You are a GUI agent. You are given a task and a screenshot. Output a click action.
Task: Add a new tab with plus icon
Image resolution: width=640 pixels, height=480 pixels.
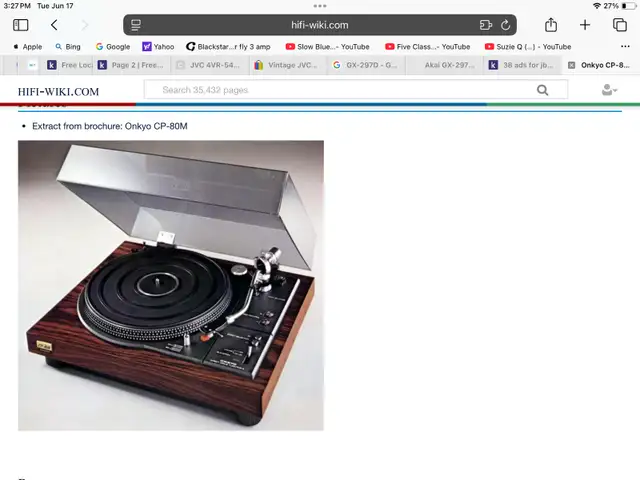click(585, 25)
